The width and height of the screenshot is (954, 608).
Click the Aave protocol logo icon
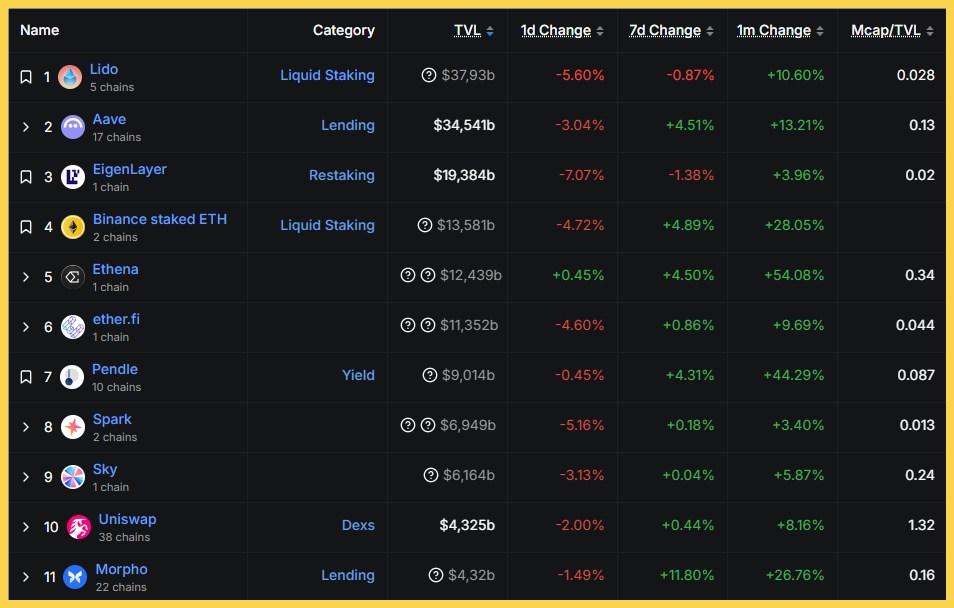click(73, 127)
